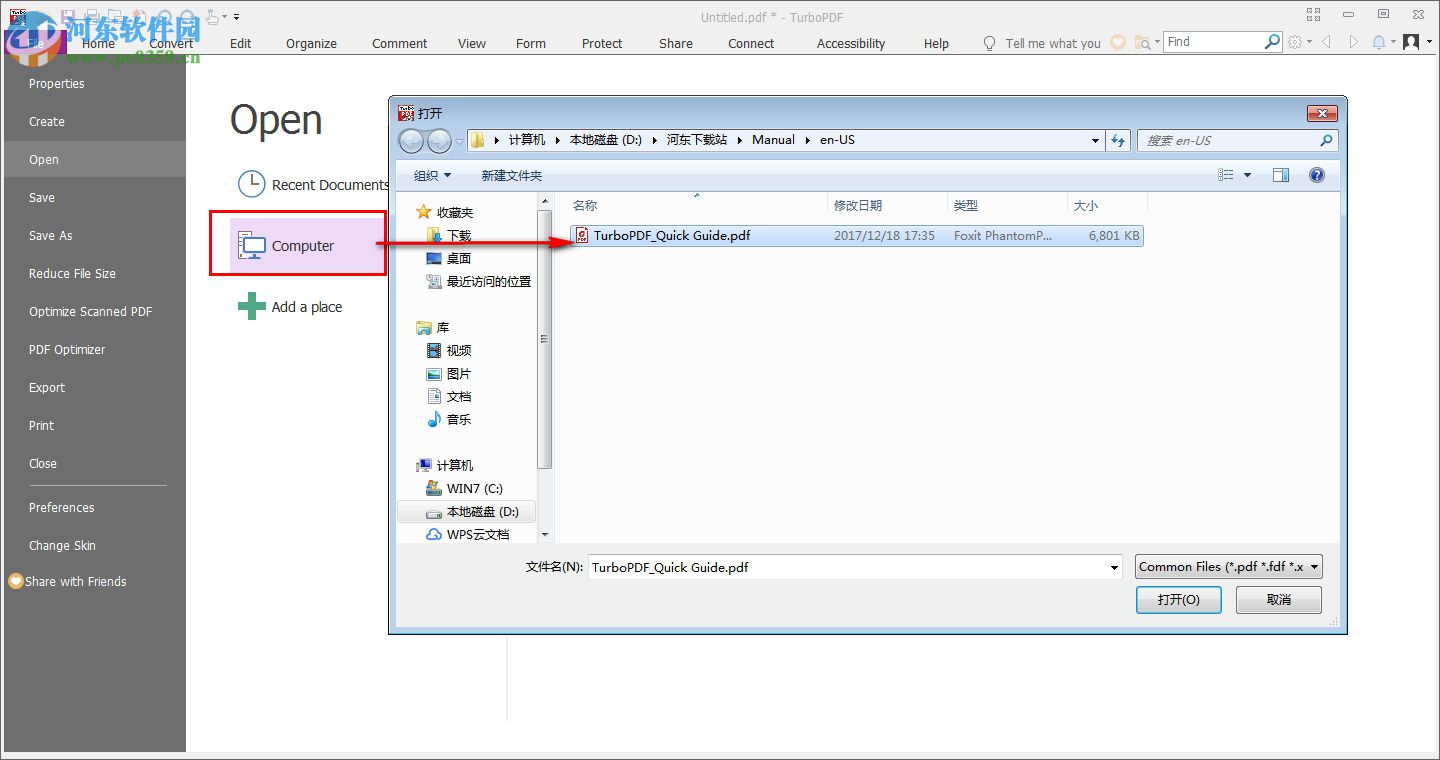Click the Save icon in the quick access toolbar

click(66, 17)
